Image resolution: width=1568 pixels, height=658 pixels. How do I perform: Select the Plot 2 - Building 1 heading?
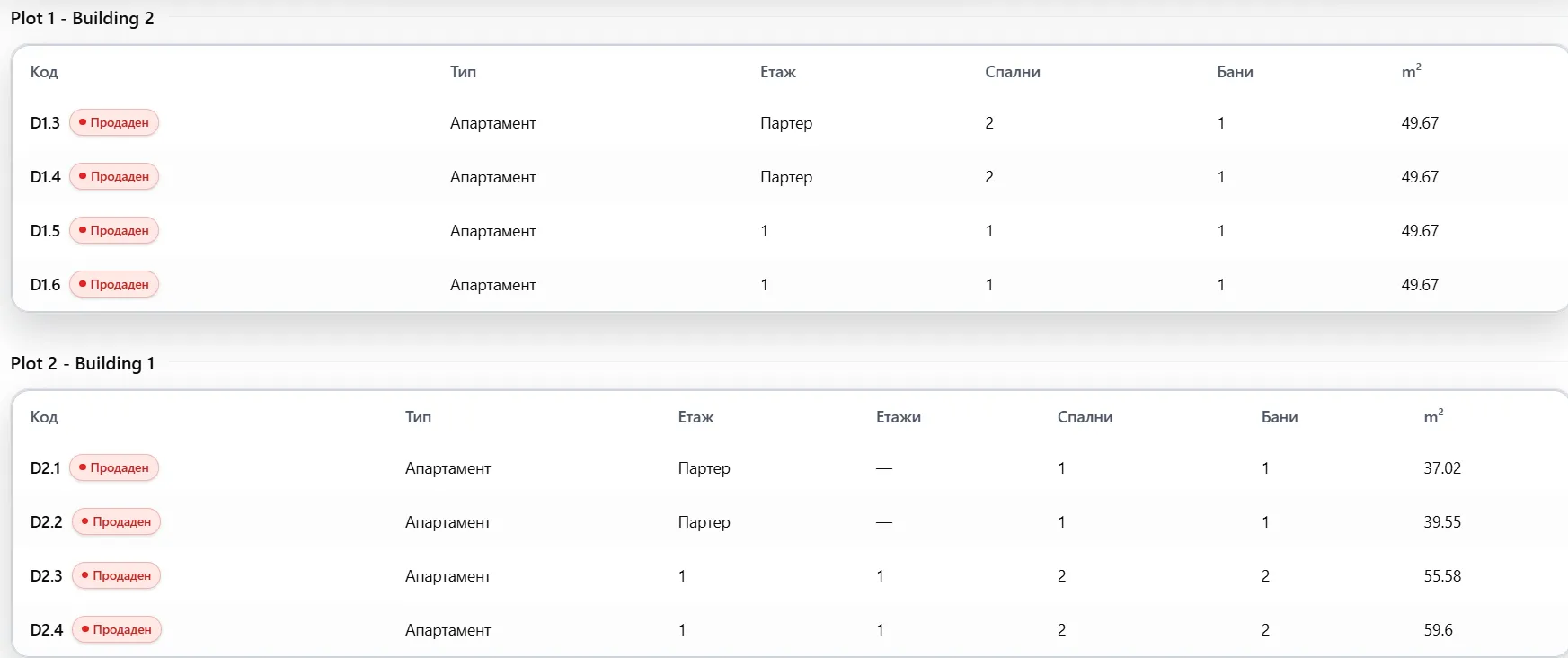(x=83, y=363)
